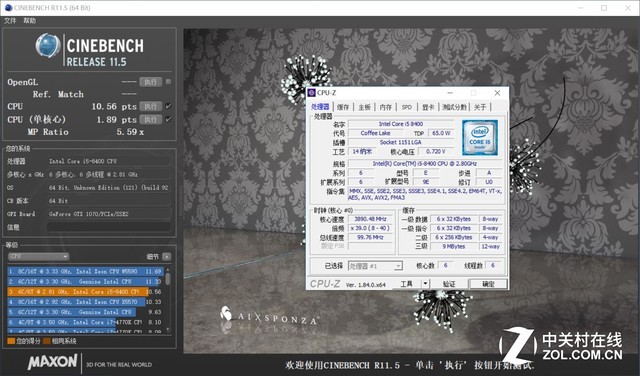
Task: Switch to the SPD tab in CPU-Z
Action: pos(407,107)
